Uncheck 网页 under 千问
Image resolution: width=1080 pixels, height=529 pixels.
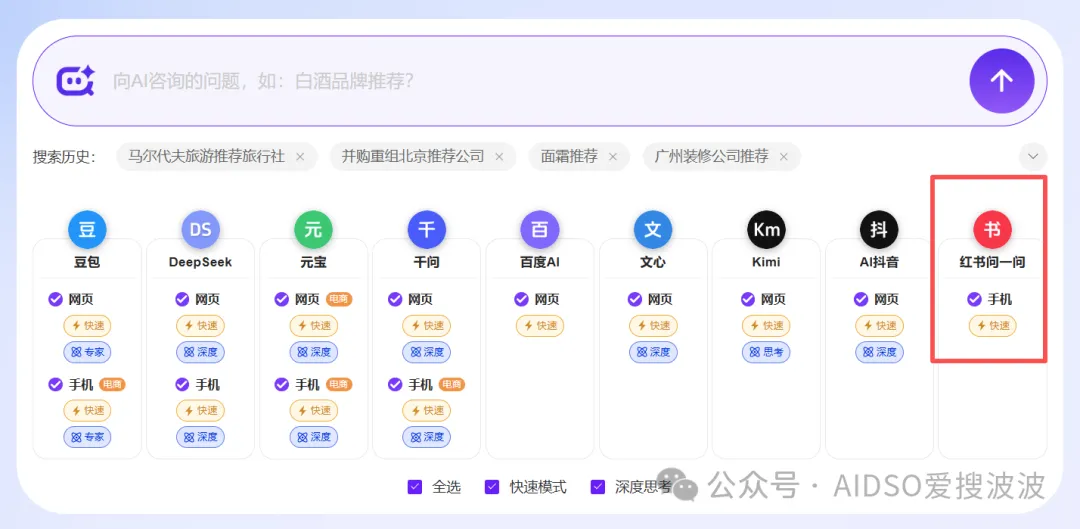395,299
